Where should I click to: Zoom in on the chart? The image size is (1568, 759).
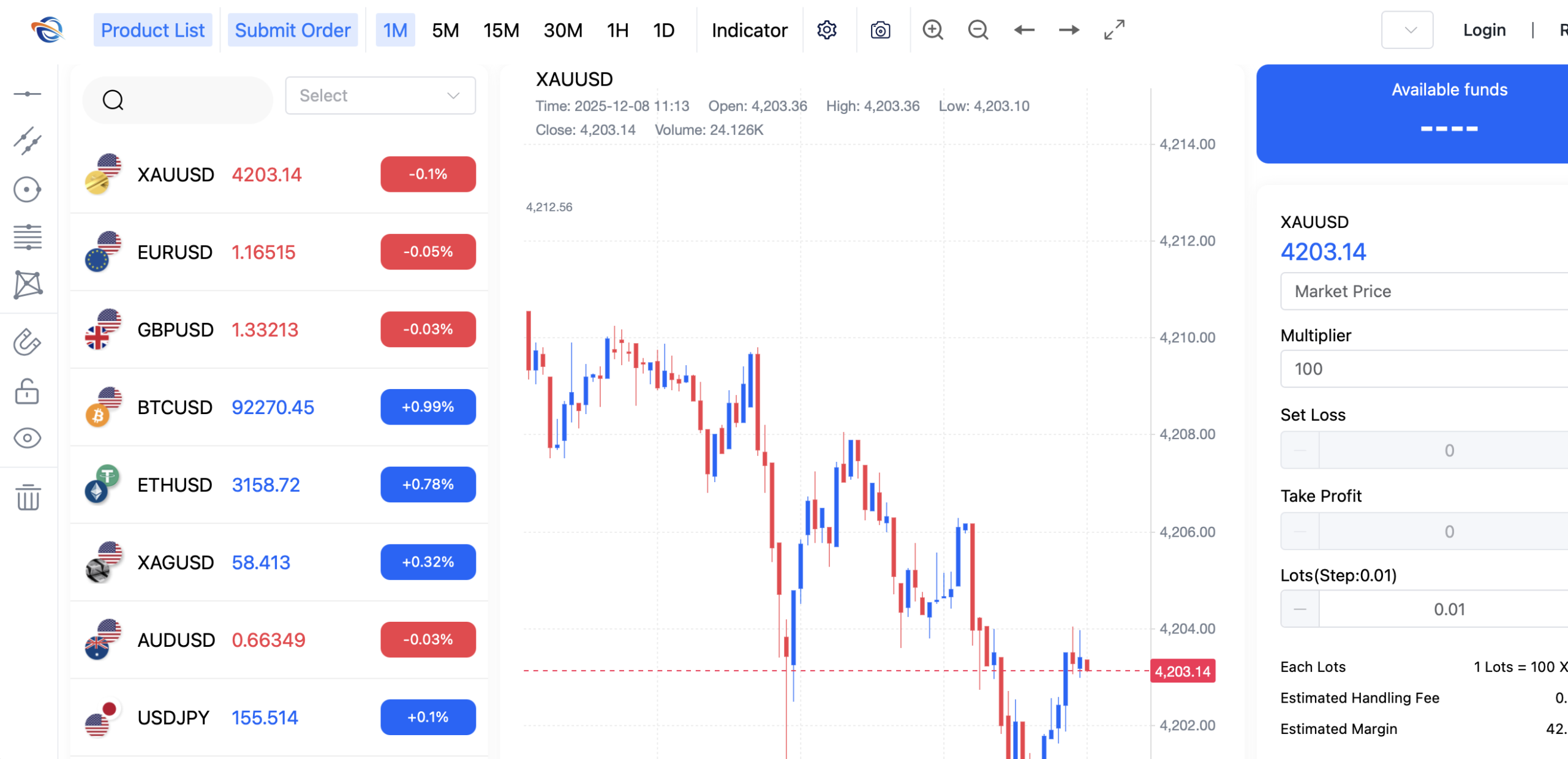pyautogui.click(x=932, y=29)
